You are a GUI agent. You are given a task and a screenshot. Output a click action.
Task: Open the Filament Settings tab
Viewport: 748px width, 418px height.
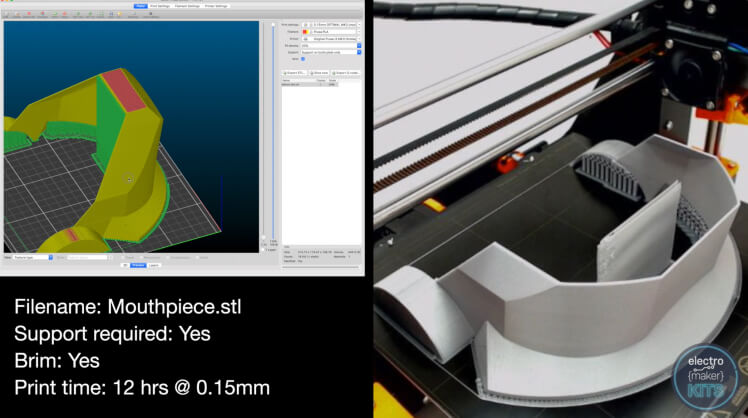click(x=187, y=6)
